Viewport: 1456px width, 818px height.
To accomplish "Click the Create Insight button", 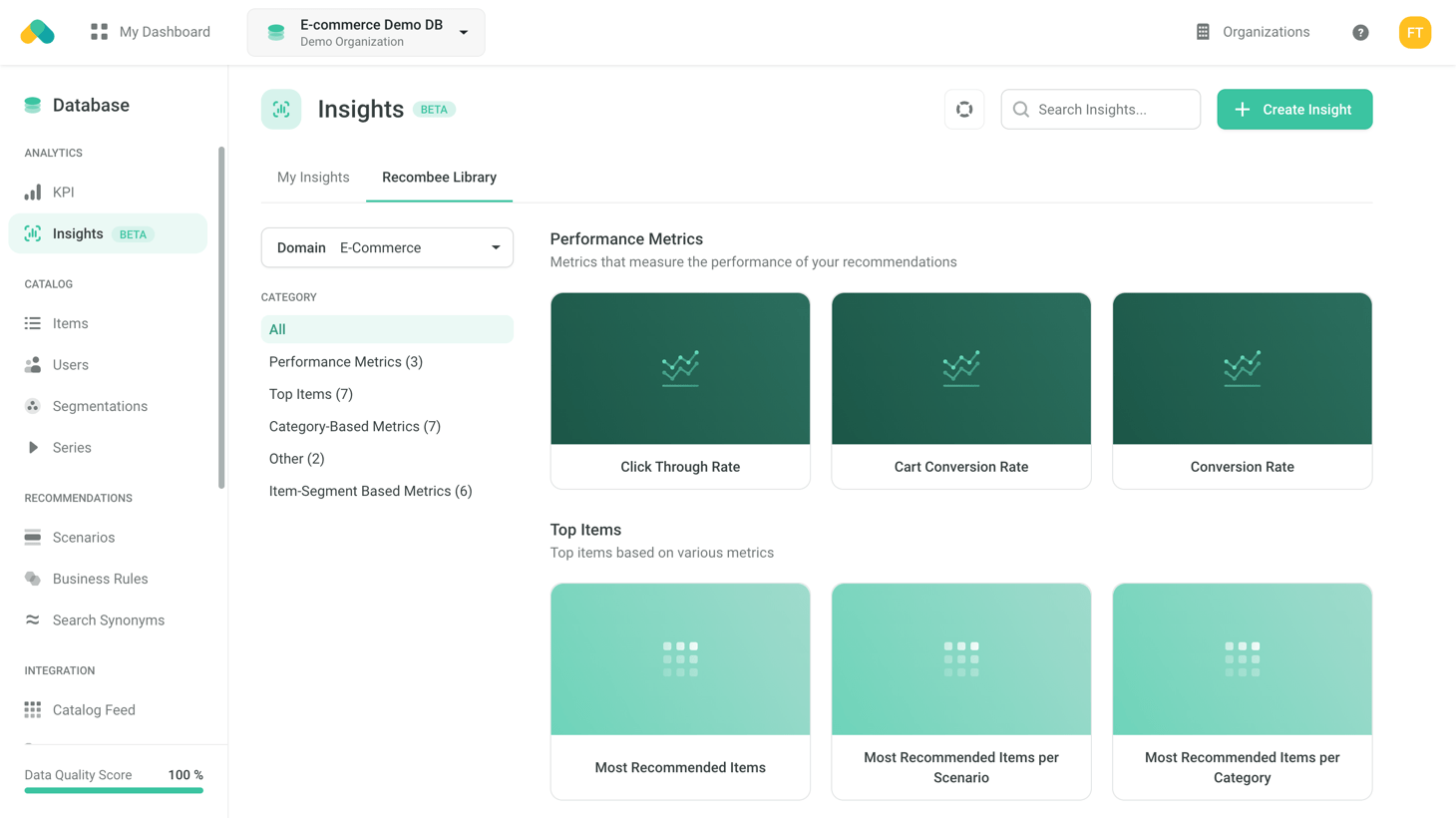I will point(1293,110).
